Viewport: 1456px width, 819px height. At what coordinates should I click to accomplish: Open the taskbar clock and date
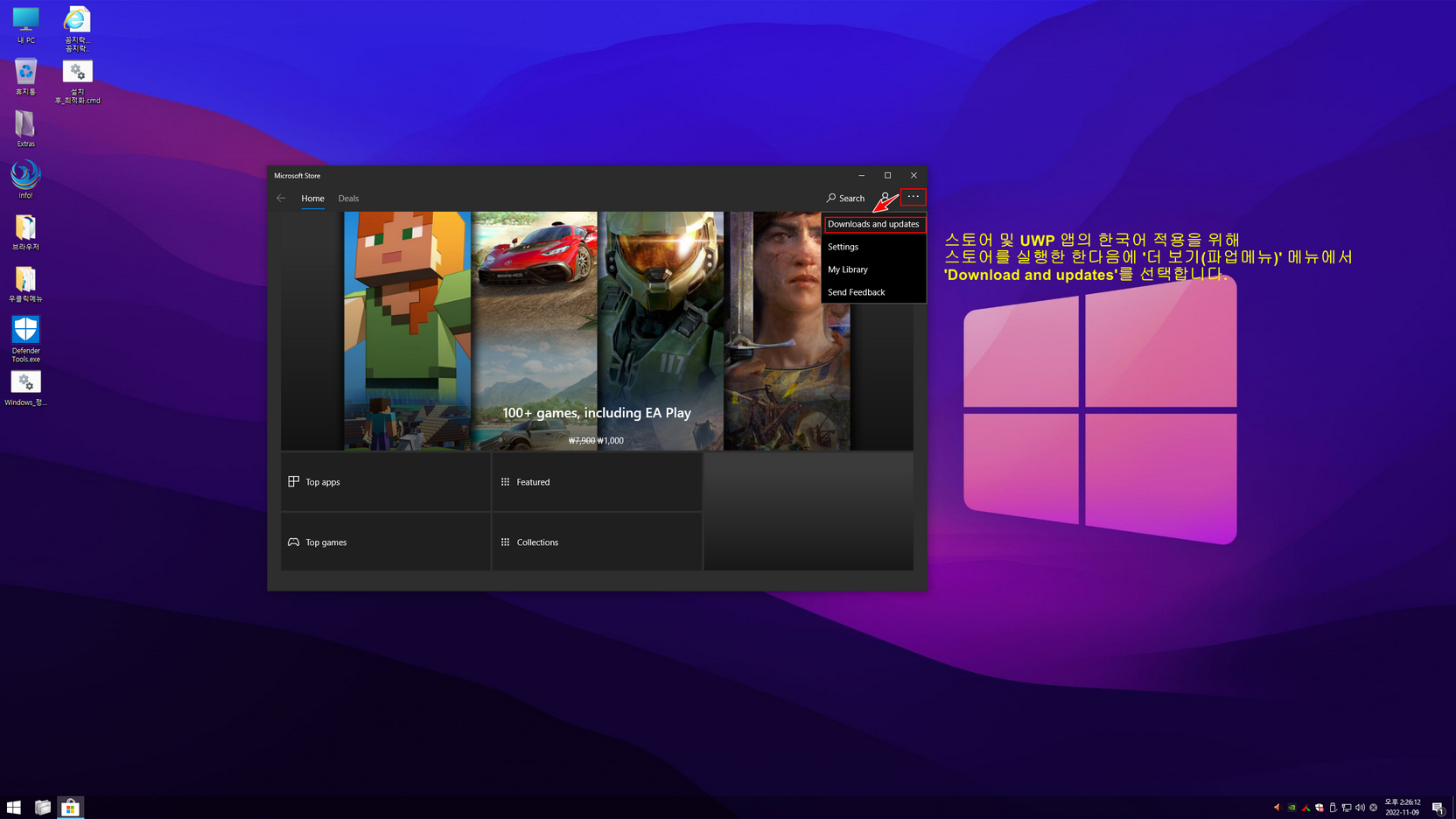coord(1403,807)
